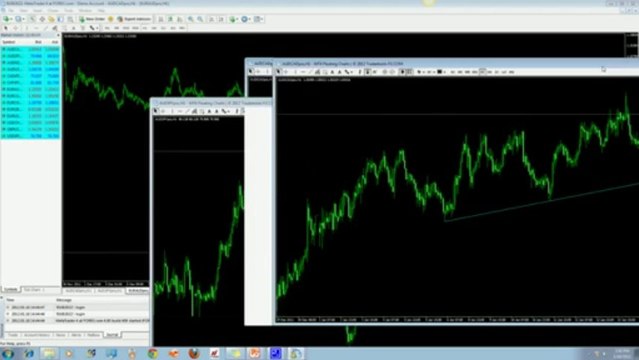
Task: Switch to line chart display
Action: tap(180, 19)
